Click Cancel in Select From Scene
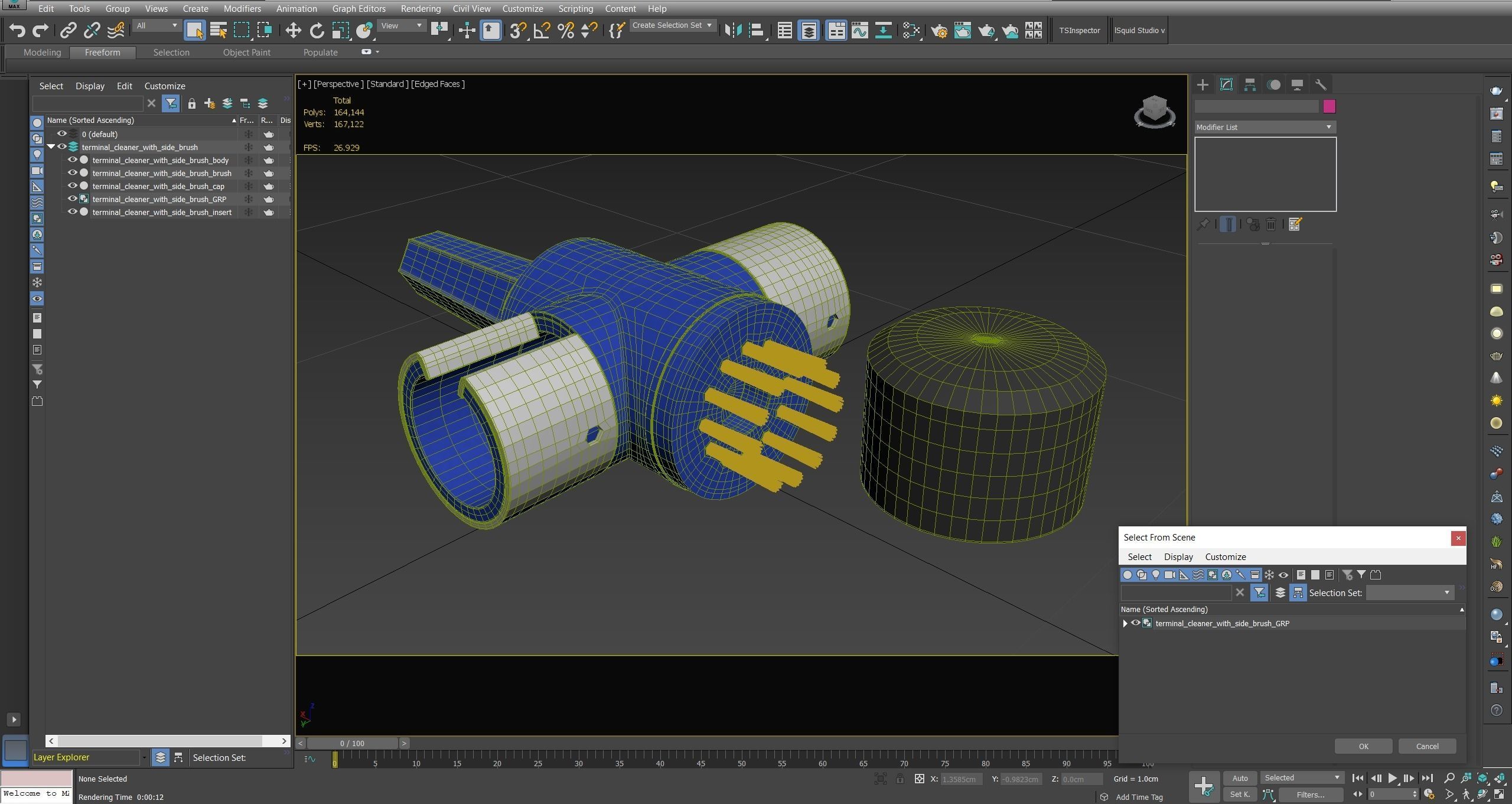 (1427, 746)
